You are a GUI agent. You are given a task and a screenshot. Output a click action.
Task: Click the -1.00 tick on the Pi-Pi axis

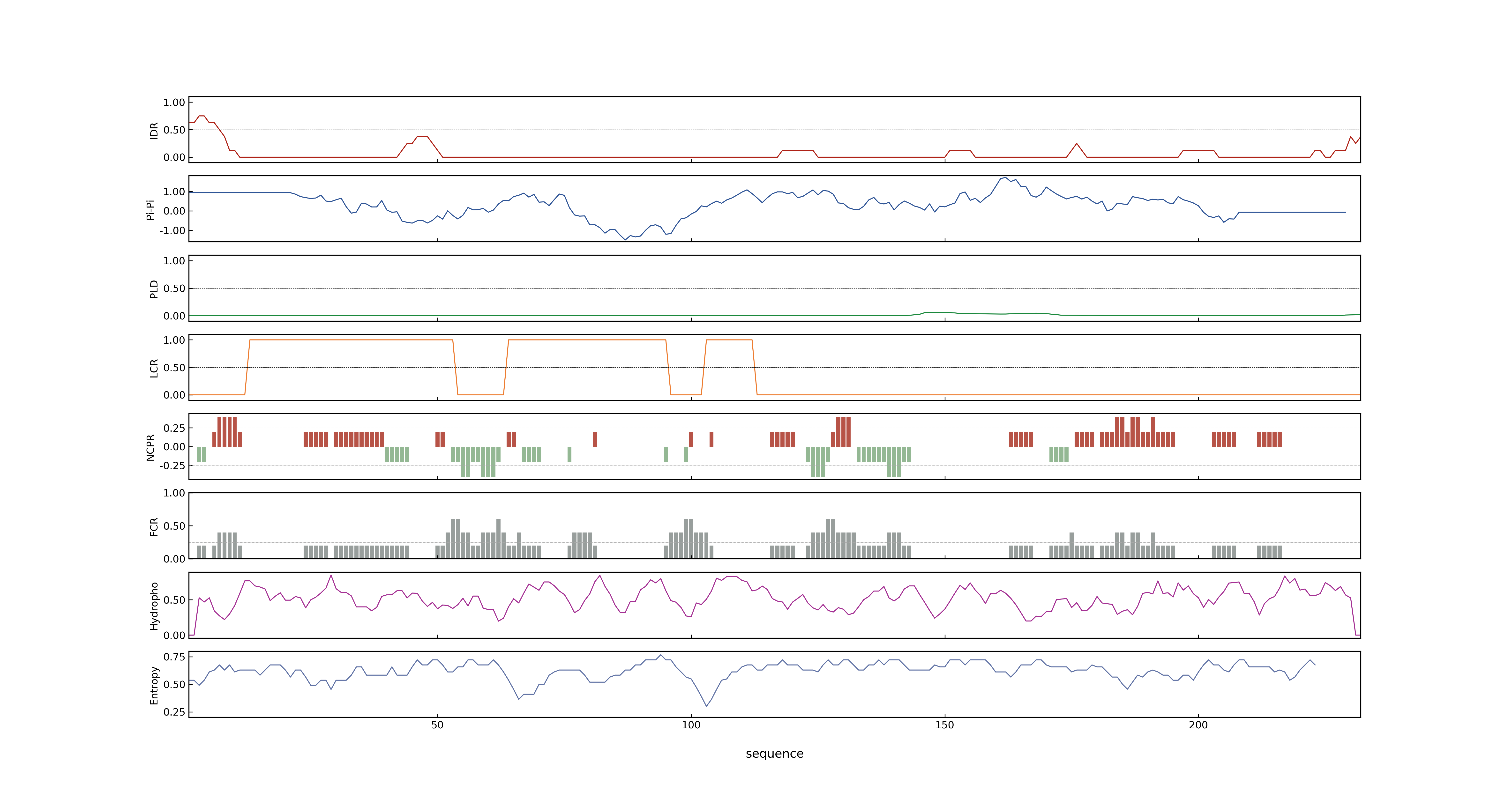(172, 230)
